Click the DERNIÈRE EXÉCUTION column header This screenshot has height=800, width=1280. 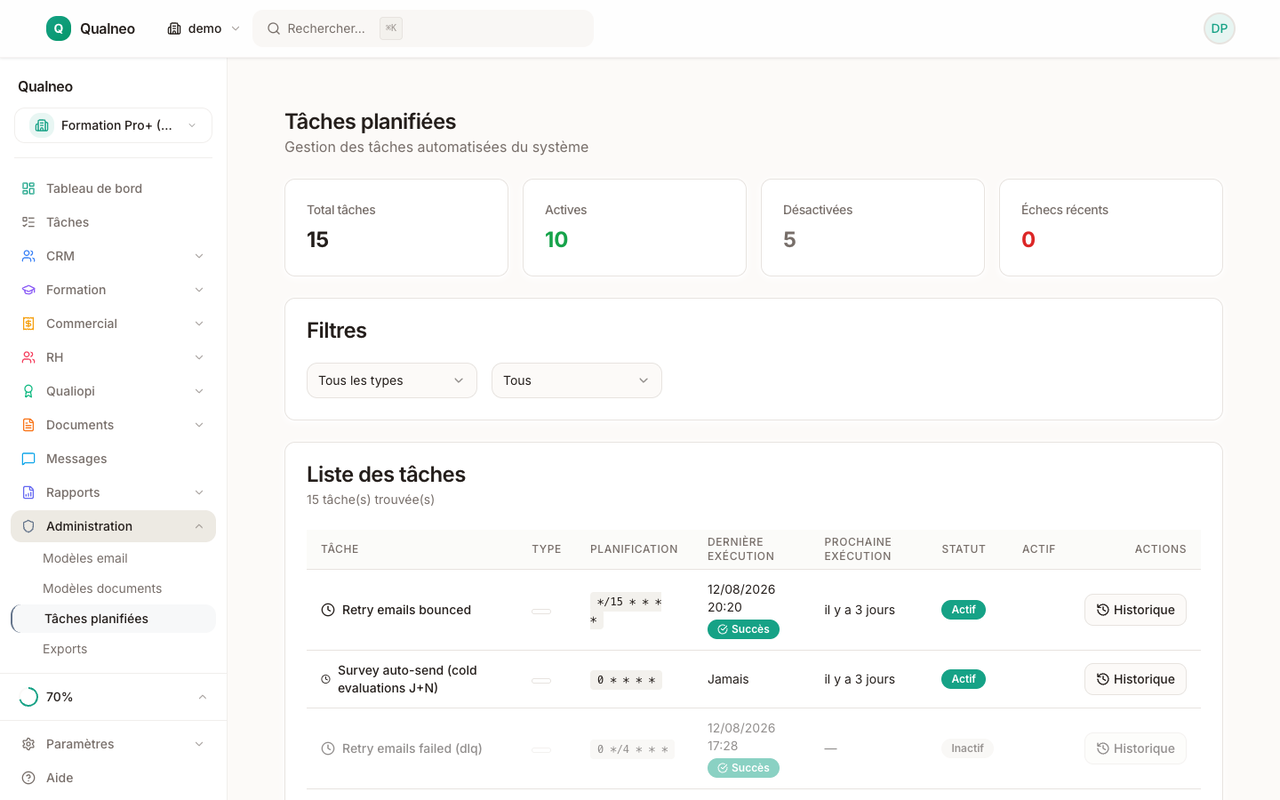741,550
